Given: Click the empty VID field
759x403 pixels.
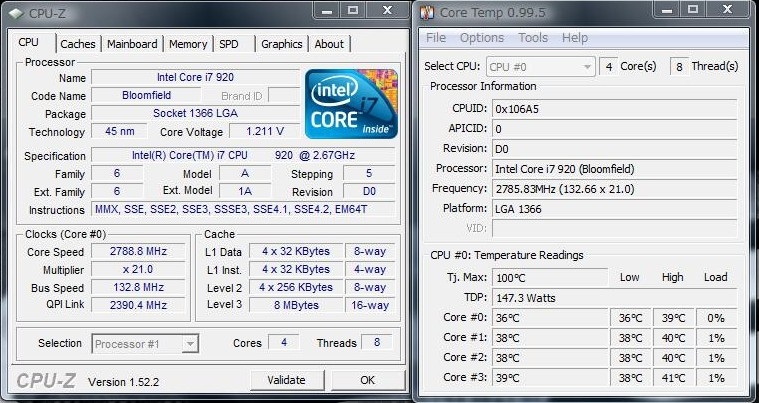Looking at the screenshot, I should tap(615, 228).
